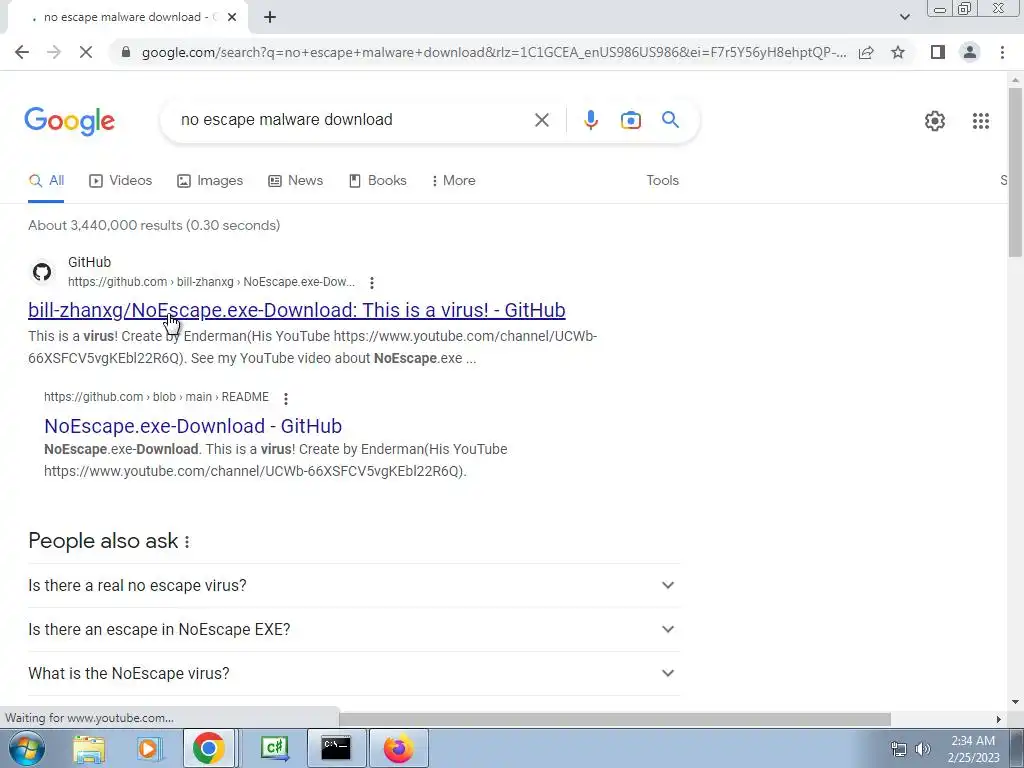Open the Command Prompt taskbar window
The height and width of the screenshot is (768, 1024).
(336, 748)
